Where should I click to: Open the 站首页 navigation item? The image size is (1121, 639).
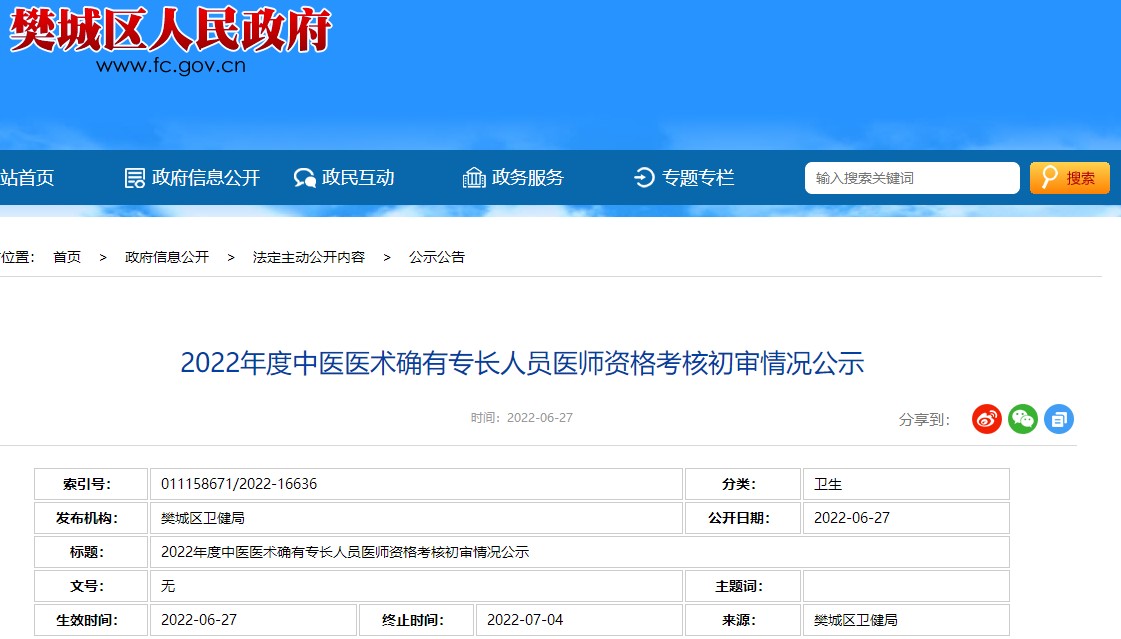[27, 178]
